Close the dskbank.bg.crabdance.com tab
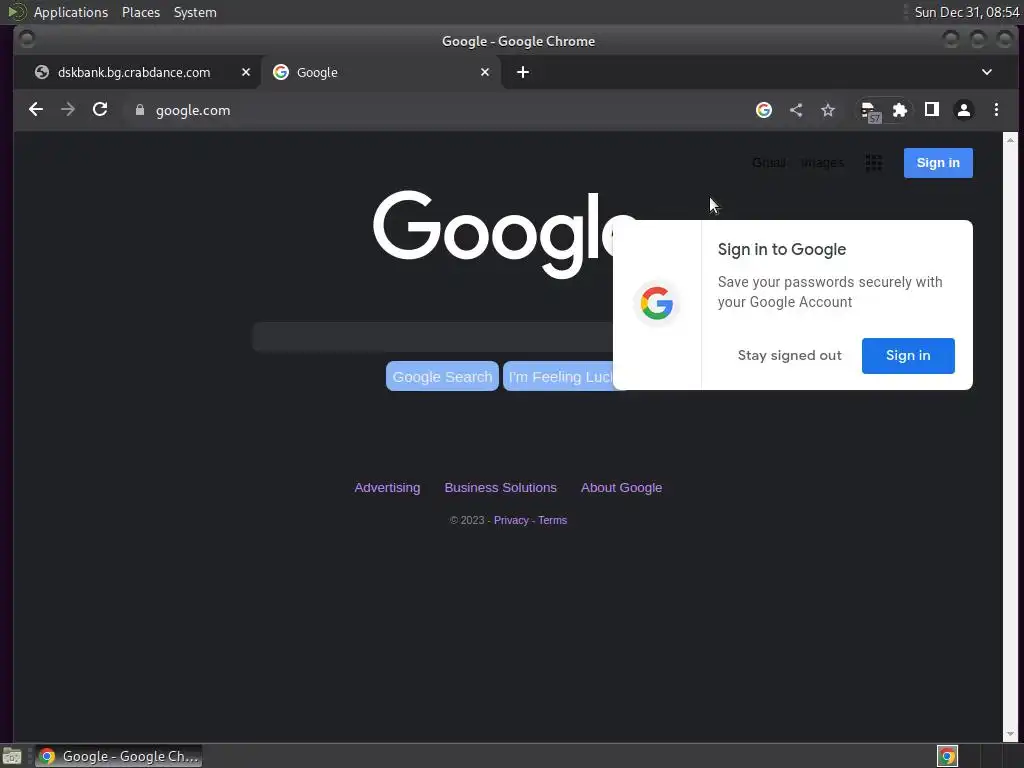 click(246, 72)
